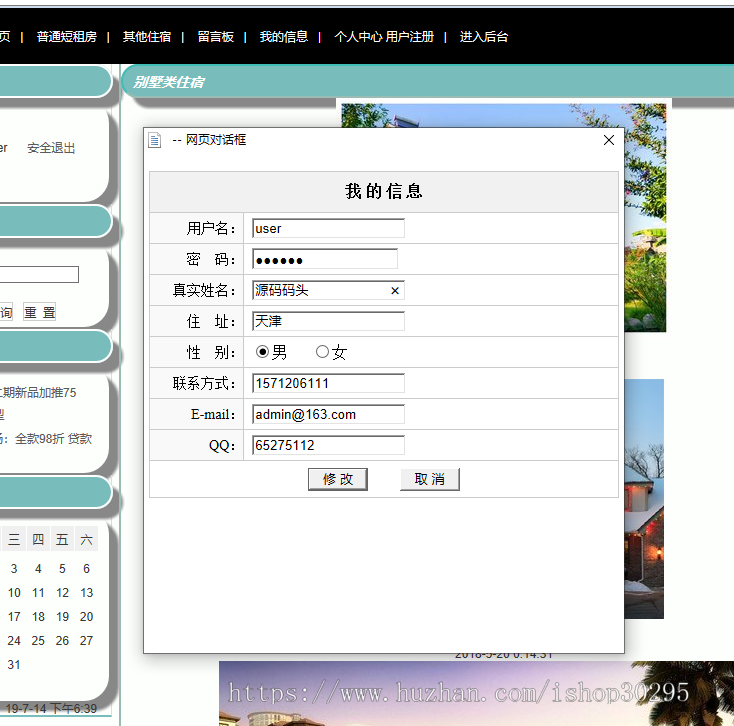Open 其他住宿 in the navigation bar
734x726 pixels.
tap(147, 37)
